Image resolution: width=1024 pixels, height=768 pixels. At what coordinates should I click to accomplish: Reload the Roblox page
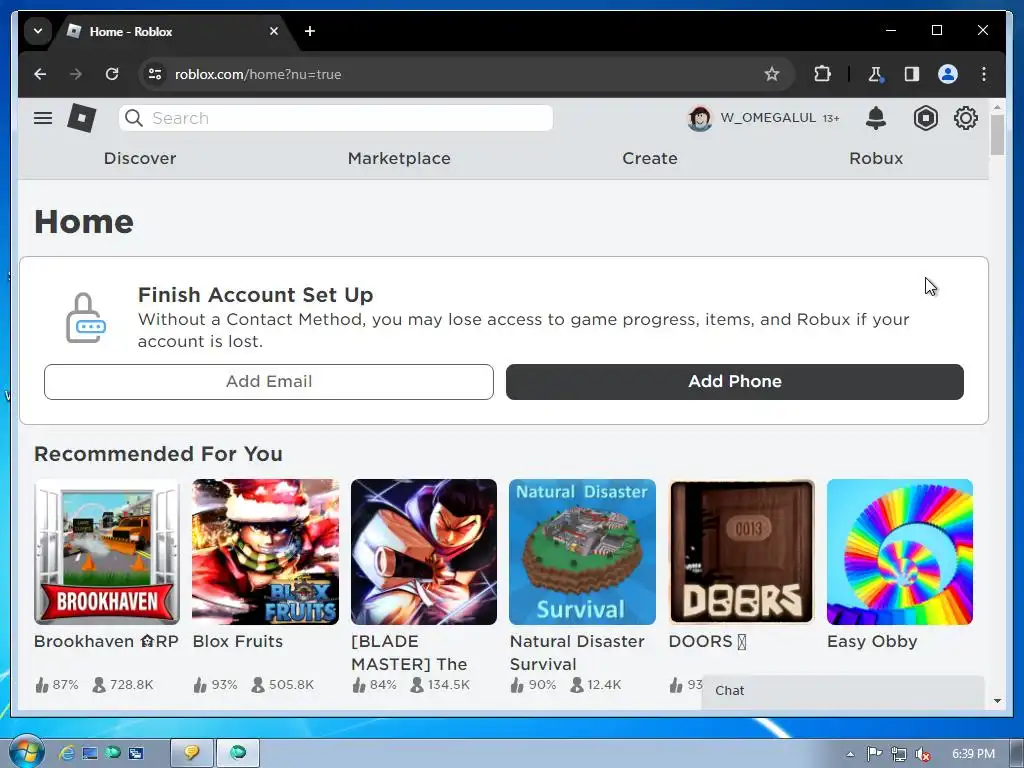[x=112, y=74]
